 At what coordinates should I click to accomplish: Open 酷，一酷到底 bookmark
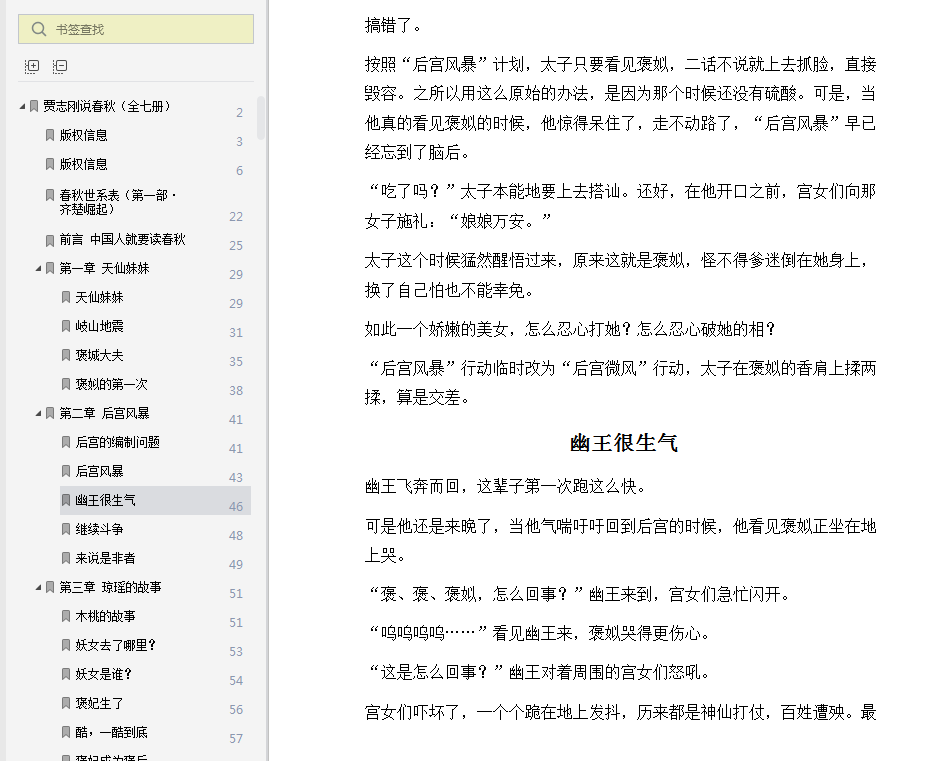pos(112,733)
